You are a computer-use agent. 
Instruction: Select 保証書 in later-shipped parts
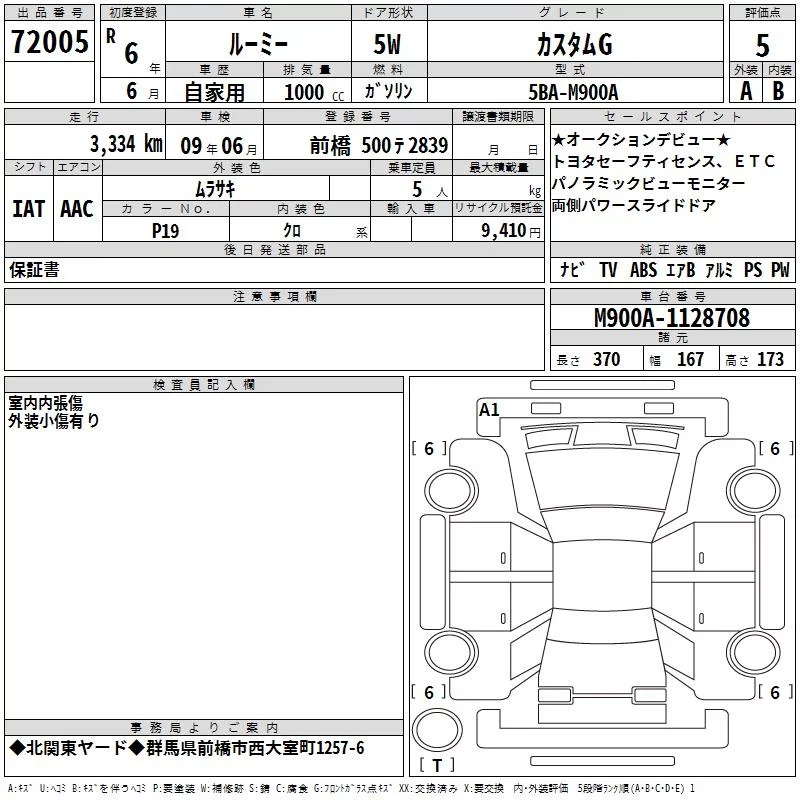[34, 270]
